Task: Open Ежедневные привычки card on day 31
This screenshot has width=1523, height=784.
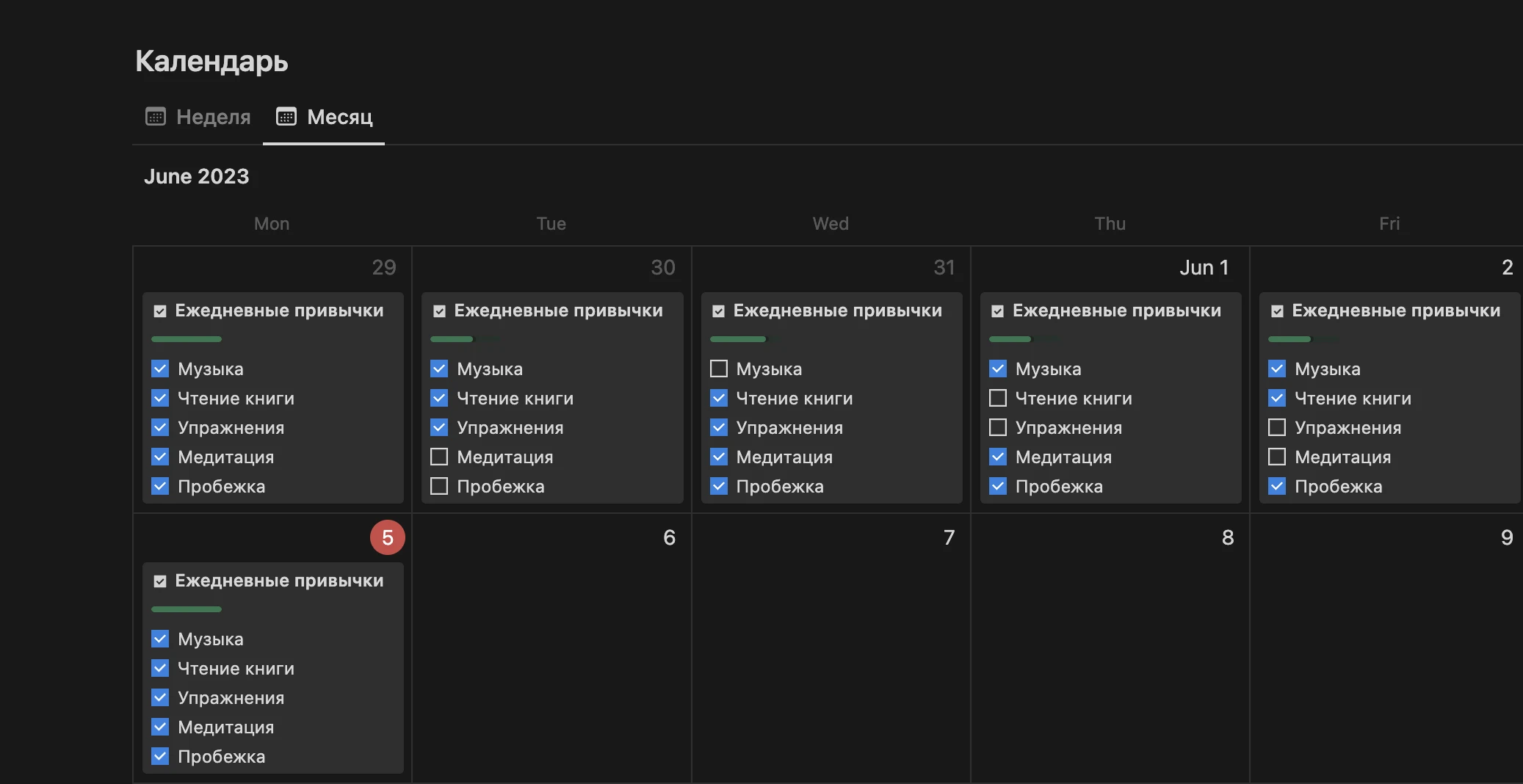Action: click(831, 398)
